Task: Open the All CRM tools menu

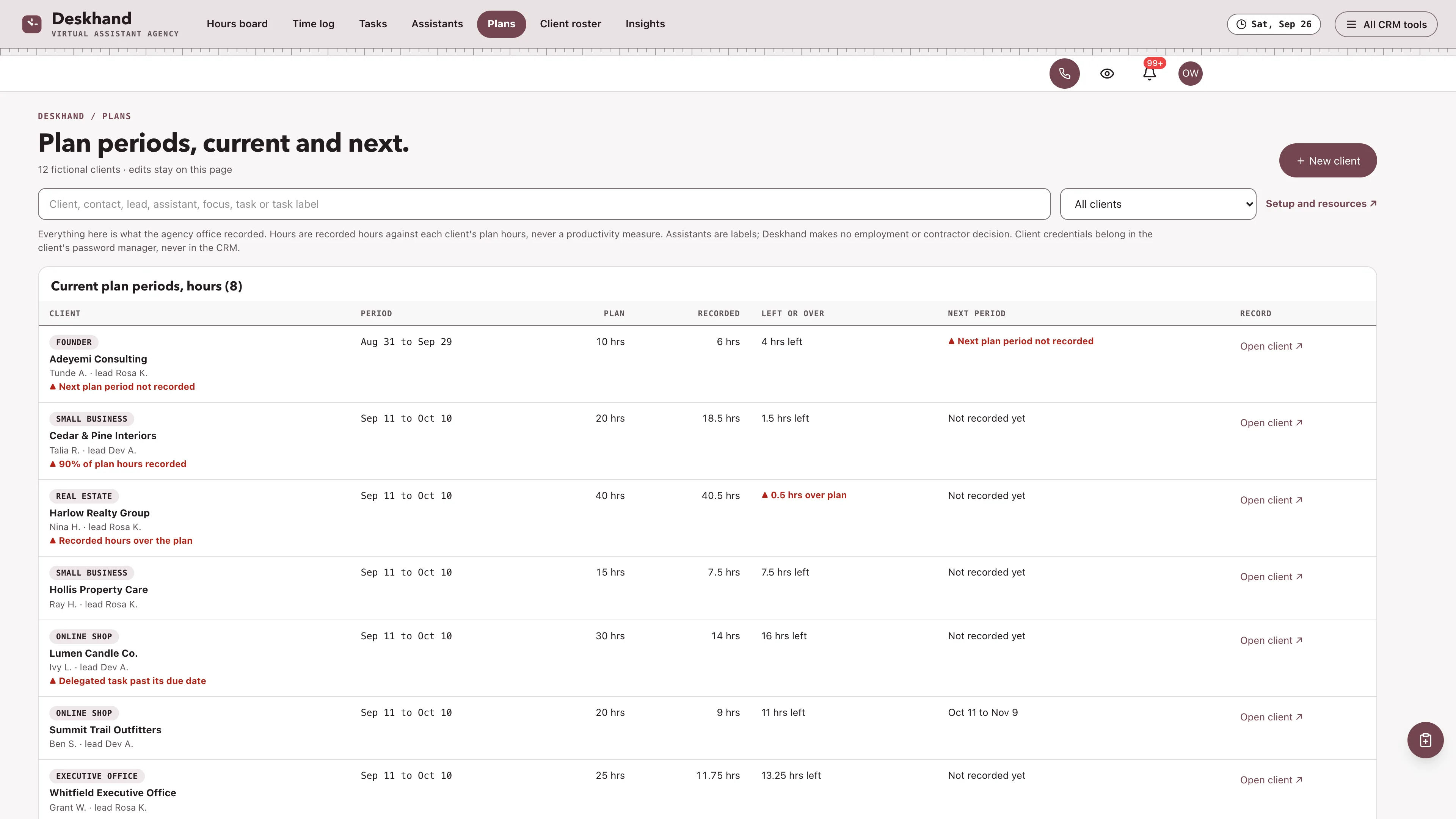Action: [1386, 24]
